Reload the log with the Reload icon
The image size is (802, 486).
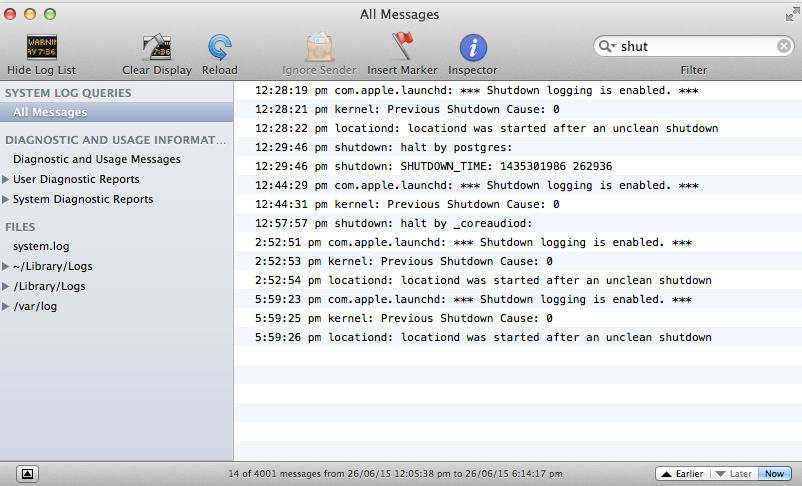(x=219, y=48)
